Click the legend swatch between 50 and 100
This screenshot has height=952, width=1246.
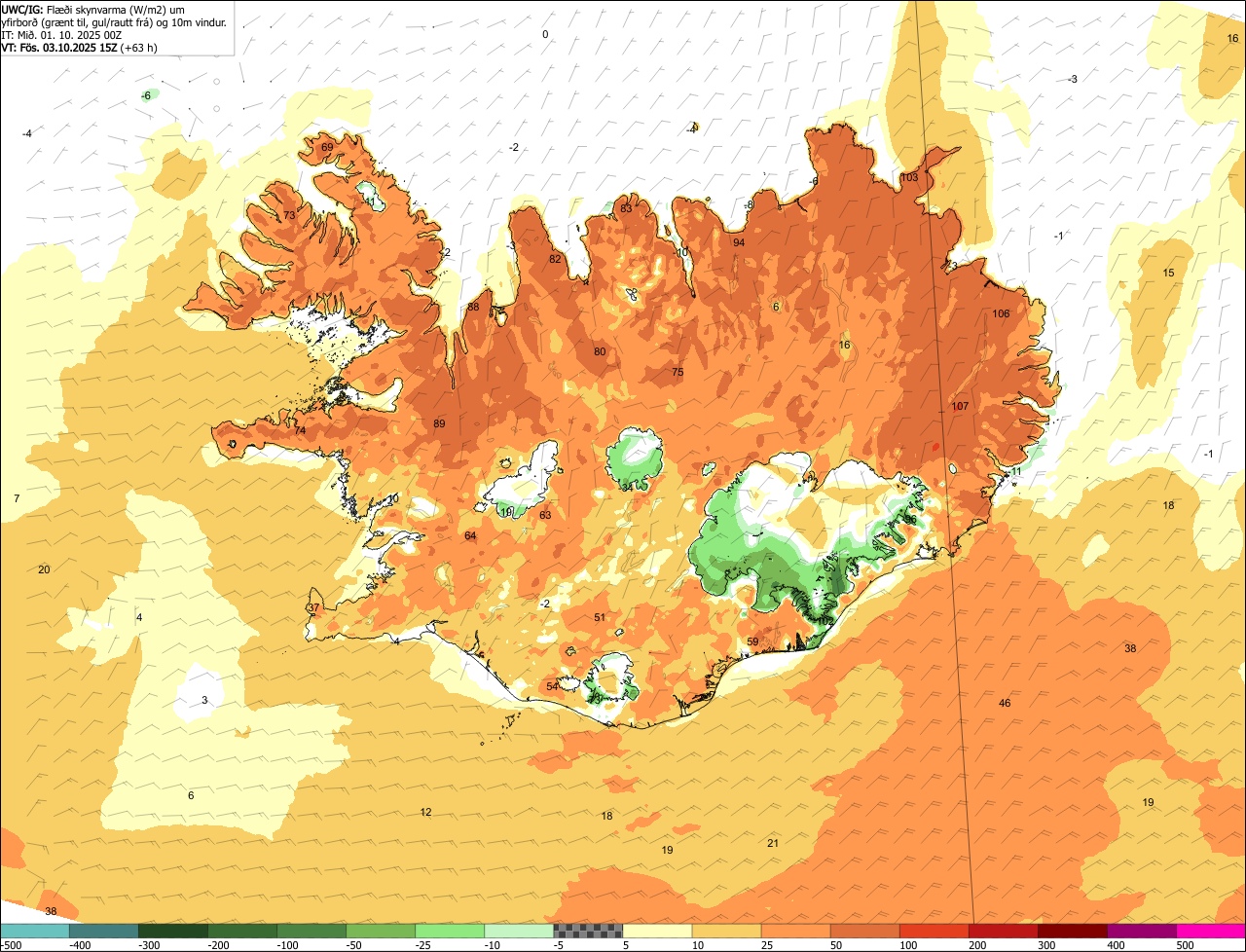point(864,931)
